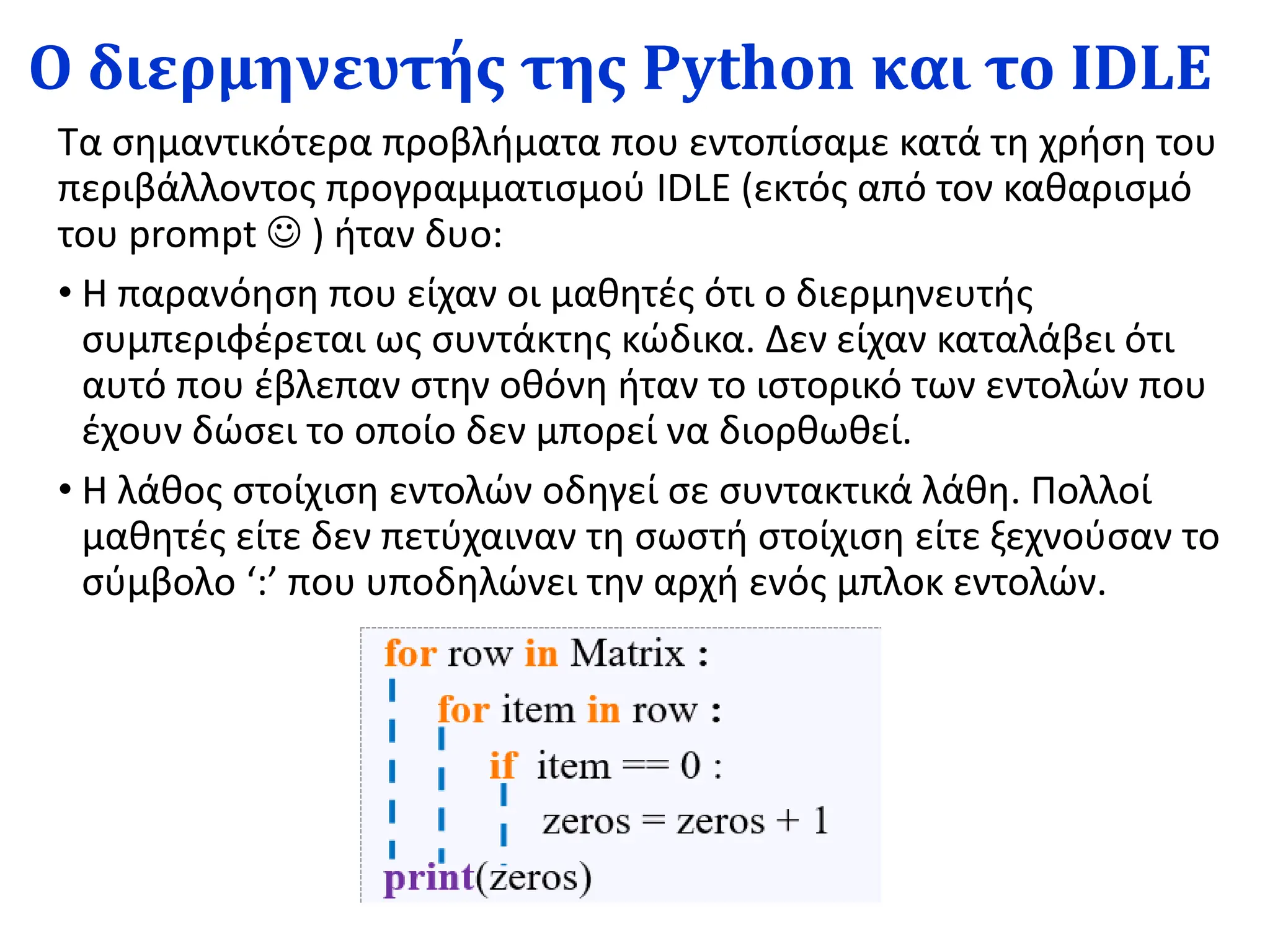The image size is (1270, 952).
Task: Click the slide title 'Ο διερμηνευτής της Python και το IDLE'
Action: (x=620, y=69)
